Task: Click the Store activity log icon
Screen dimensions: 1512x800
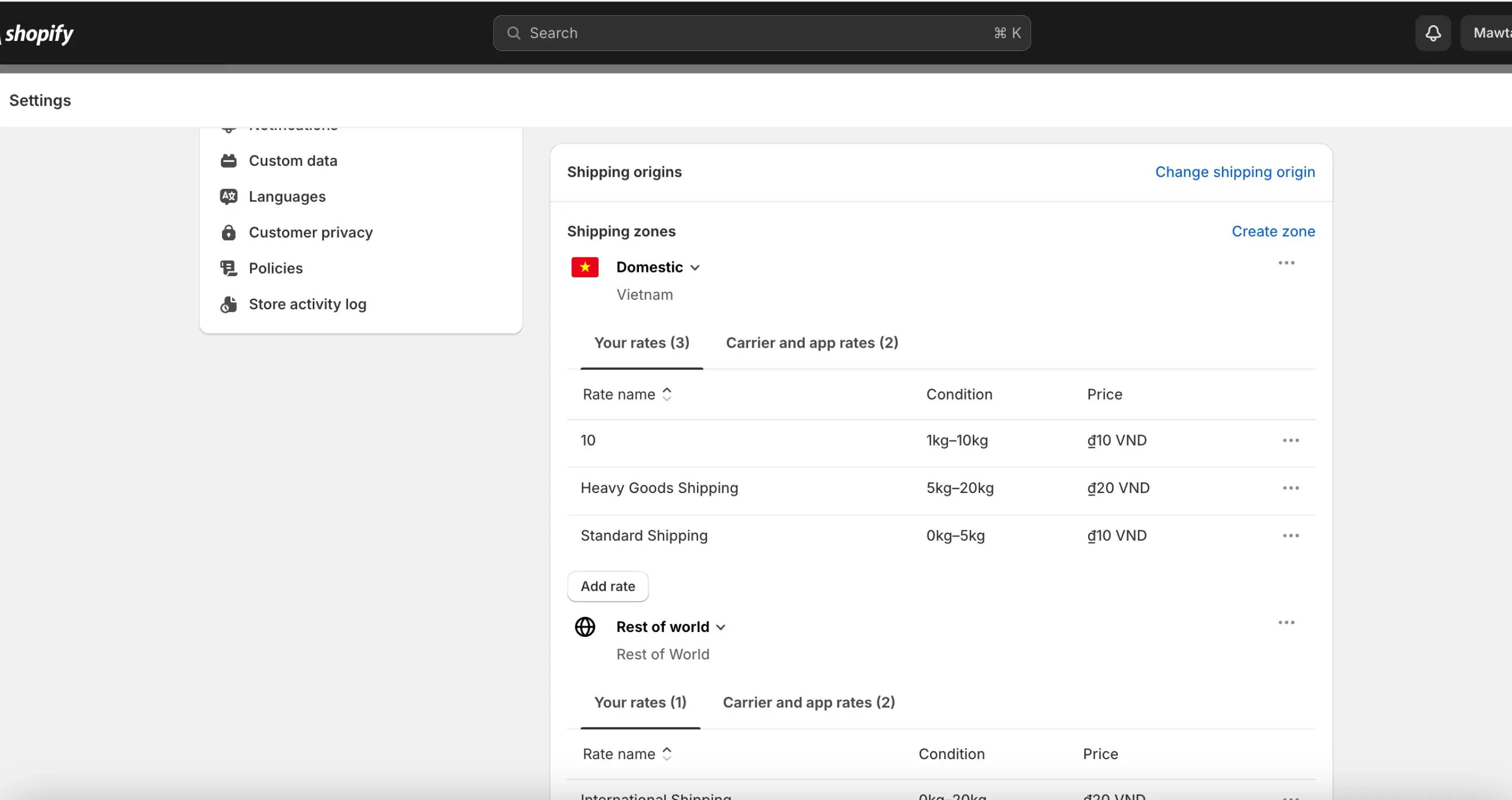Action: click(x=228, y=304)
